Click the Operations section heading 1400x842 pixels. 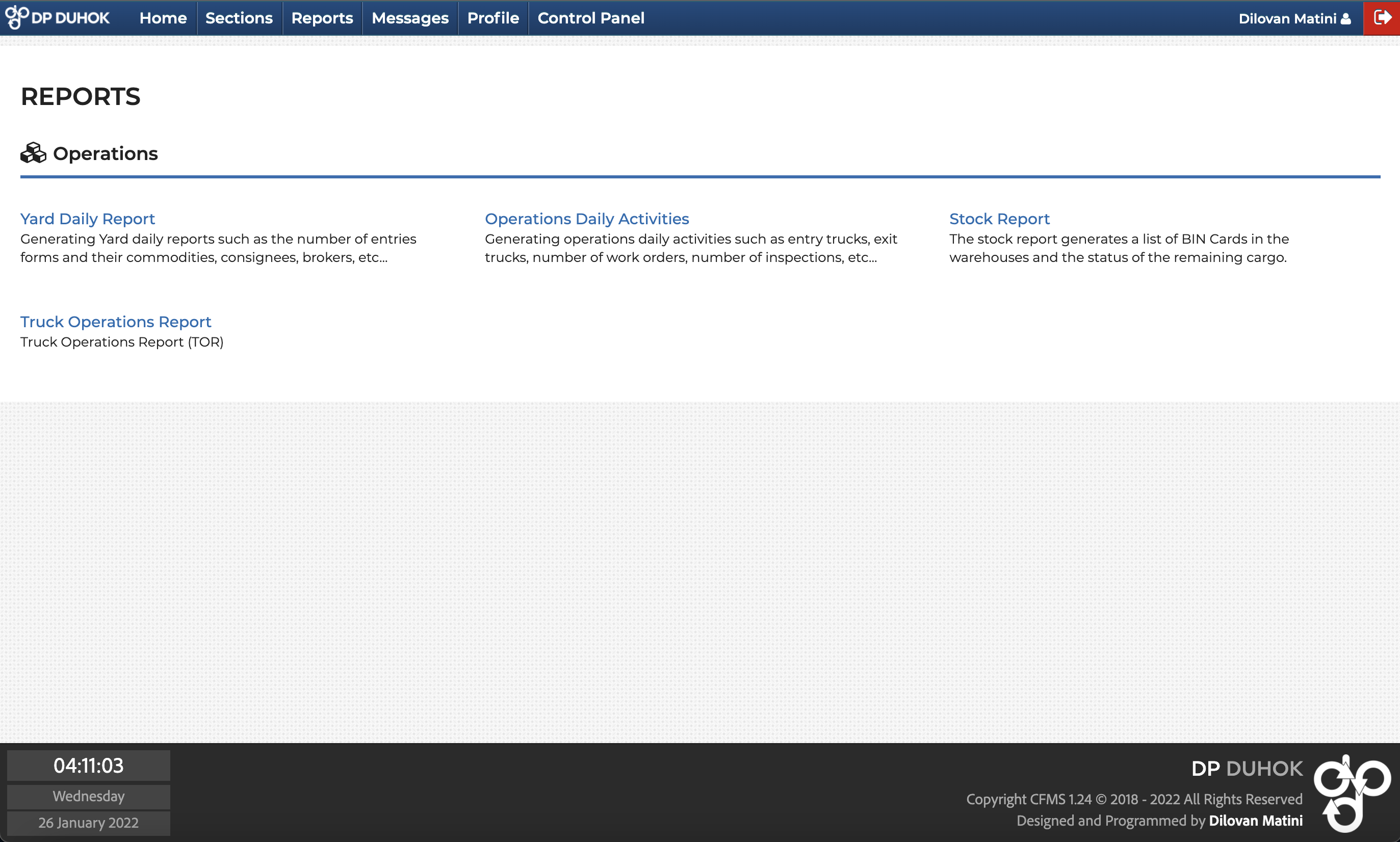[105, 154]
